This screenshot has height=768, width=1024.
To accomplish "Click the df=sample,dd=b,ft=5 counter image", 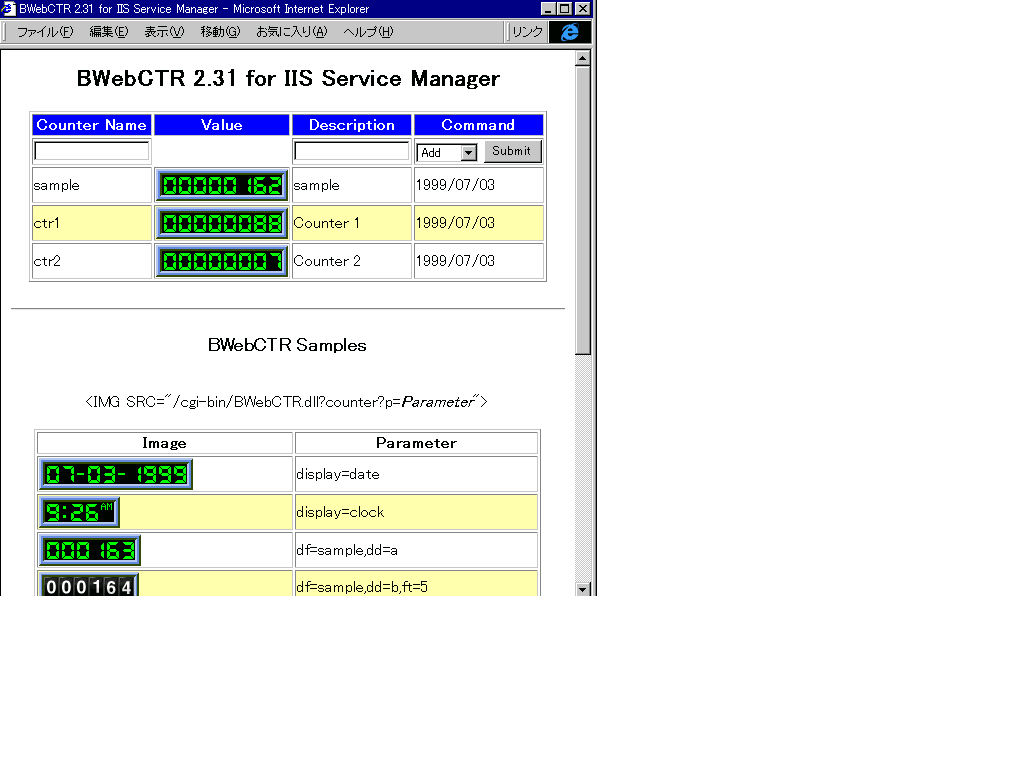I will point(89,584).
